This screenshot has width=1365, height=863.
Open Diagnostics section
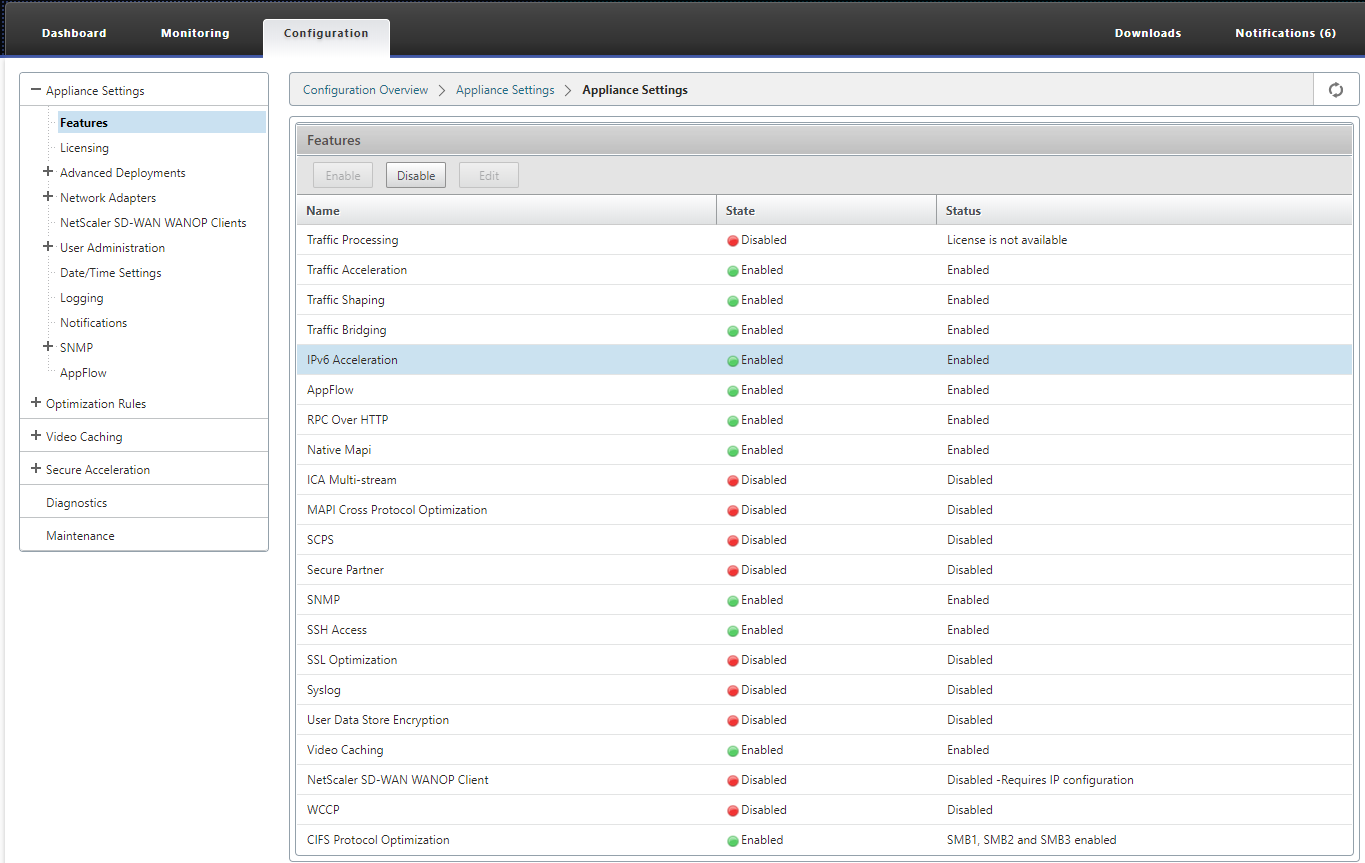(x=76, y=503)
